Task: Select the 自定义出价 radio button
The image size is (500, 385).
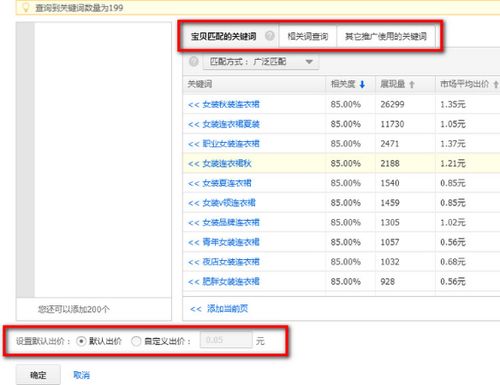Action: click(136, 341)
